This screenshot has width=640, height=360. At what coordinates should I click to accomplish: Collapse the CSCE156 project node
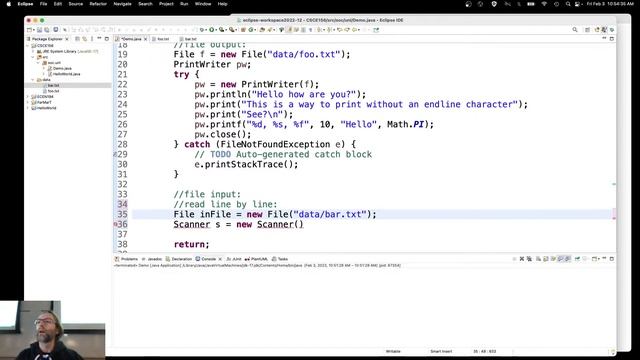pos(28,46)
